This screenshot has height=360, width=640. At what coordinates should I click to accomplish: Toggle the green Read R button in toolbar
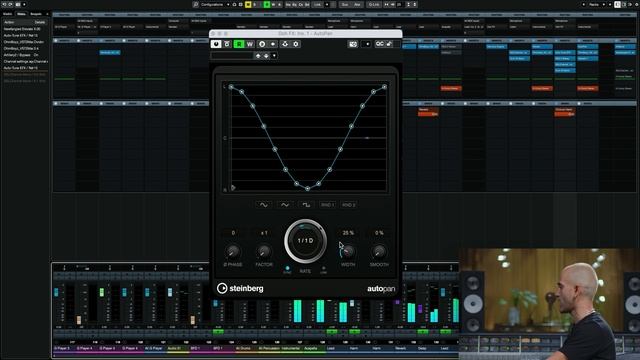(267, 4)
